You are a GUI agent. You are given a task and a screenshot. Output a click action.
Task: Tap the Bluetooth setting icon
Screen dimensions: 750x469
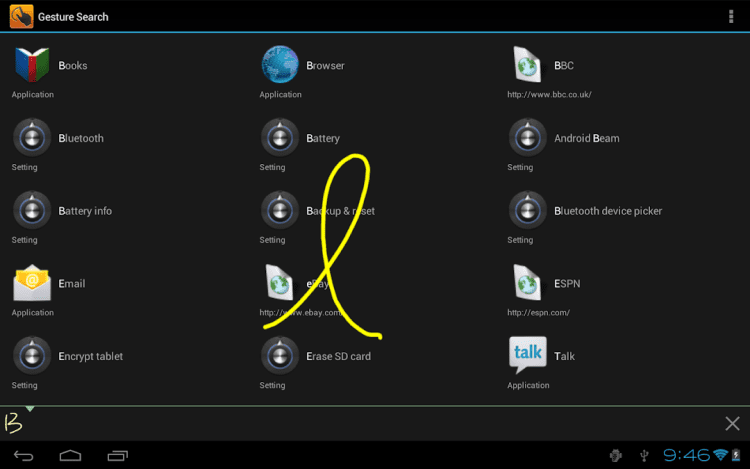coord(32,138)
